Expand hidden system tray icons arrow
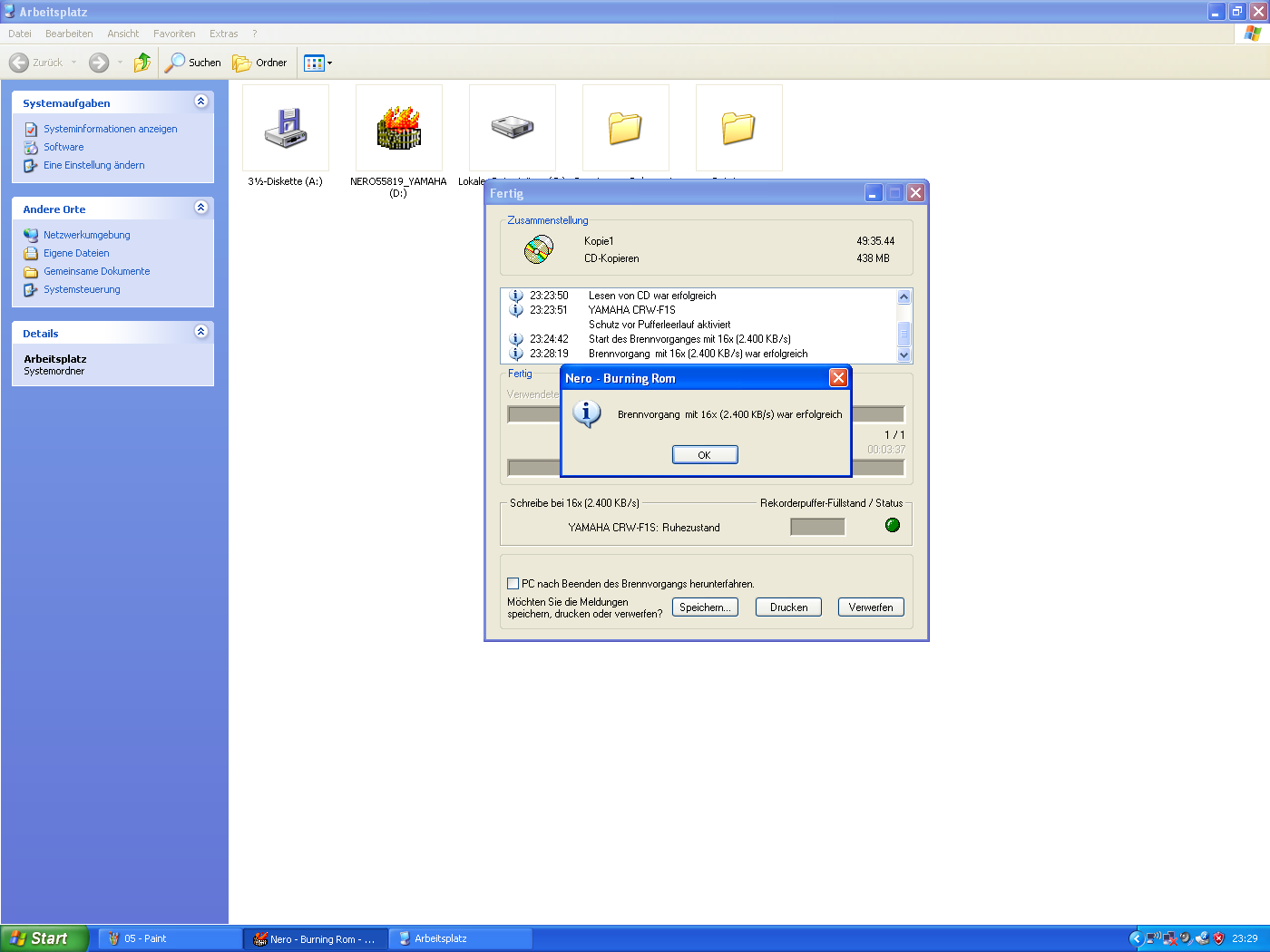Viewport: 1270px width, 952px height. click(1136, 938)
